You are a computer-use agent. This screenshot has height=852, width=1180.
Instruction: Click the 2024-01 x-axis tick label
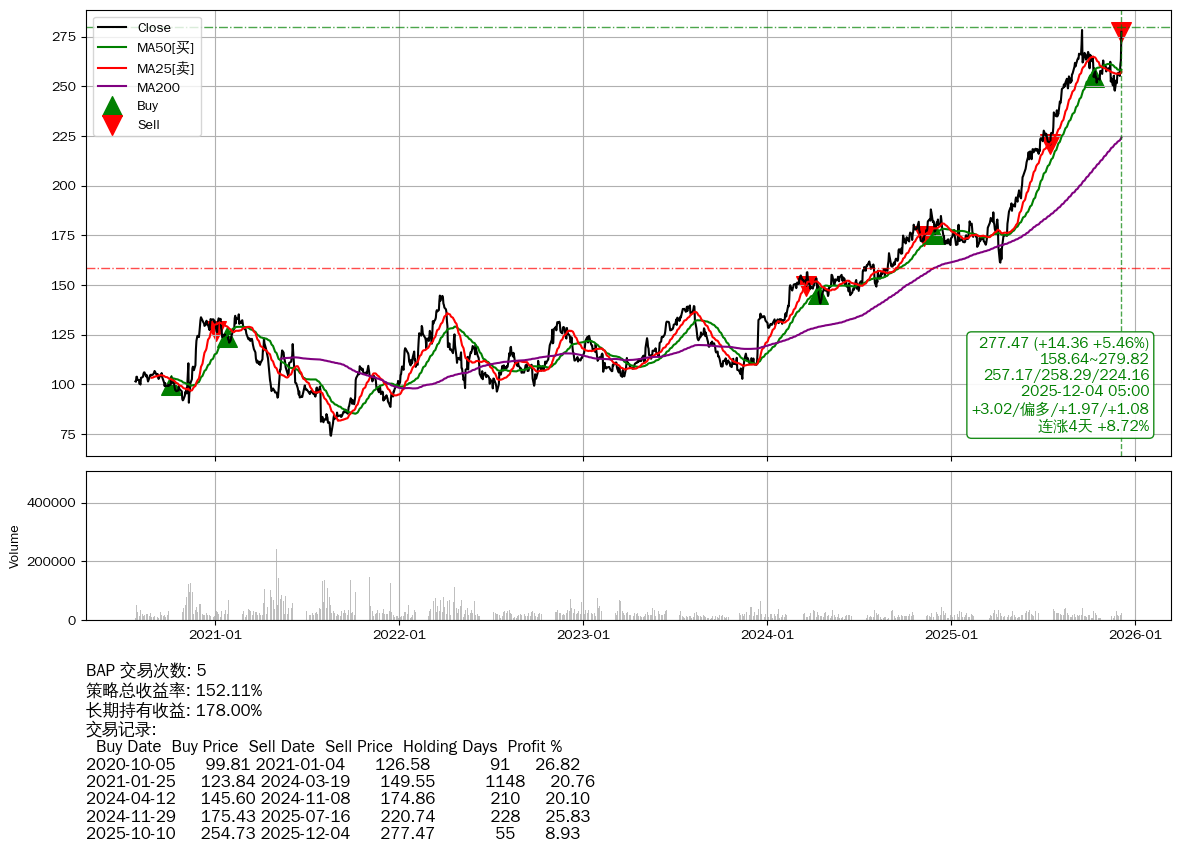[767, 634]
